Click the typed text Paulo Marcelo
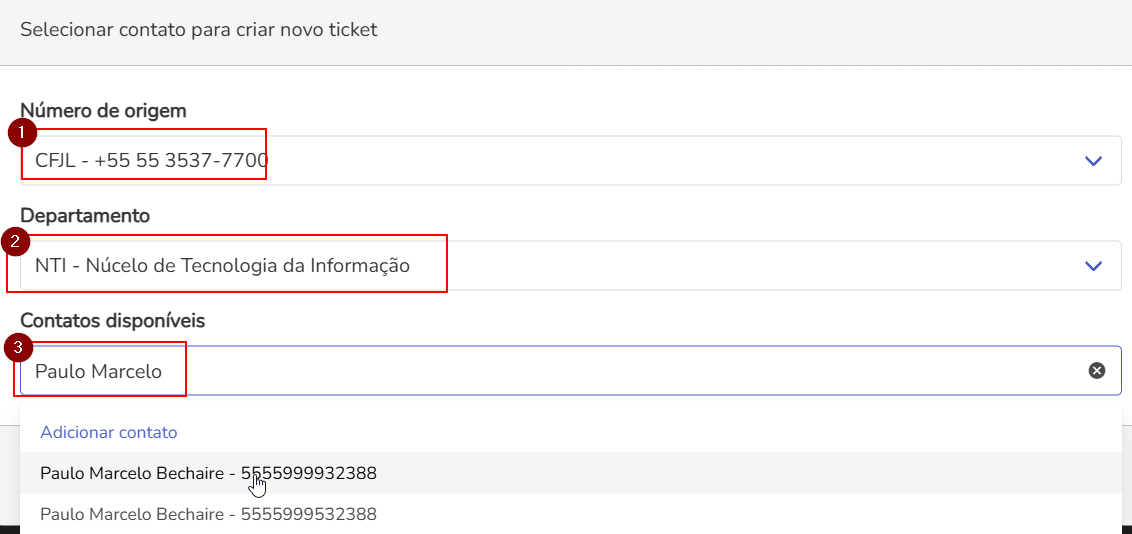 (x=98, y=371)
